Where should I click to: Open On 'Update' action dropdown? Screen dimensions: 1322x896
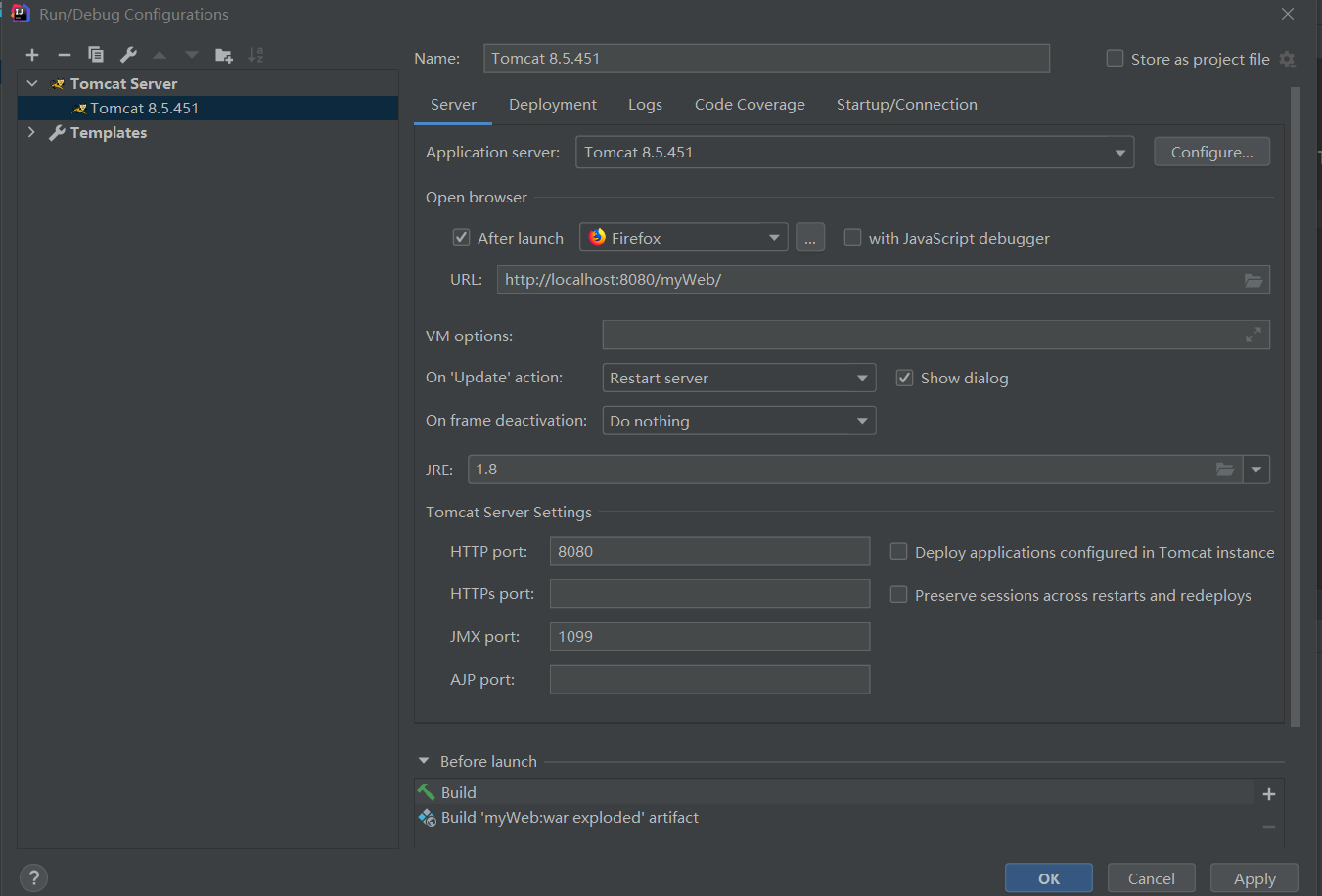(739, 378)
